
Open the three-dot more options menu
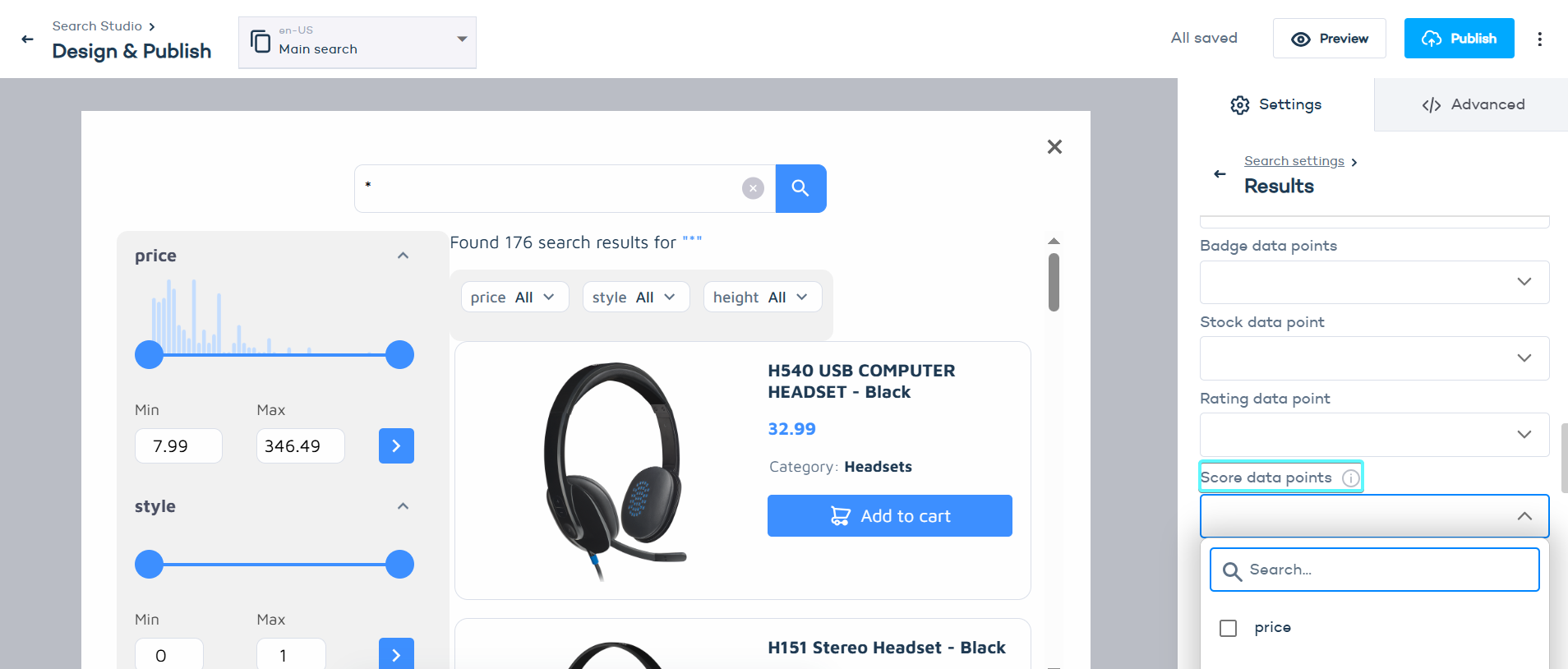pyautogui.click(x=1539, y=39)
